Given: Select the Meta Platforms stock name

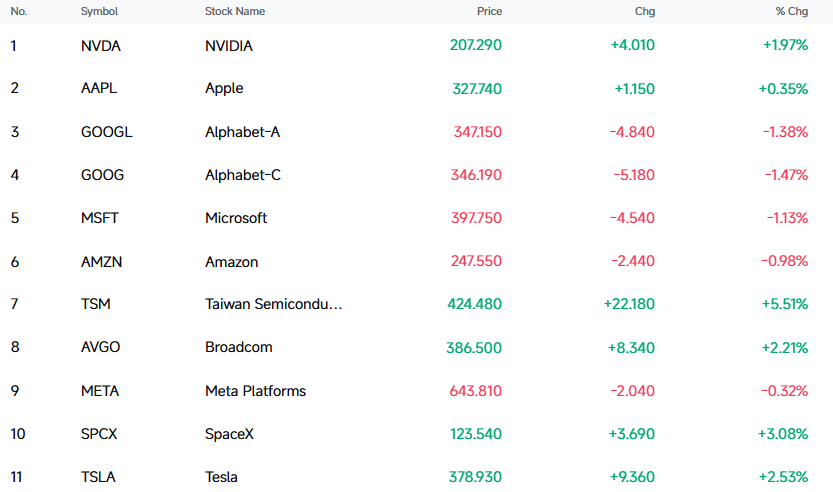Looking at the screenshot, I should [256, 391].
